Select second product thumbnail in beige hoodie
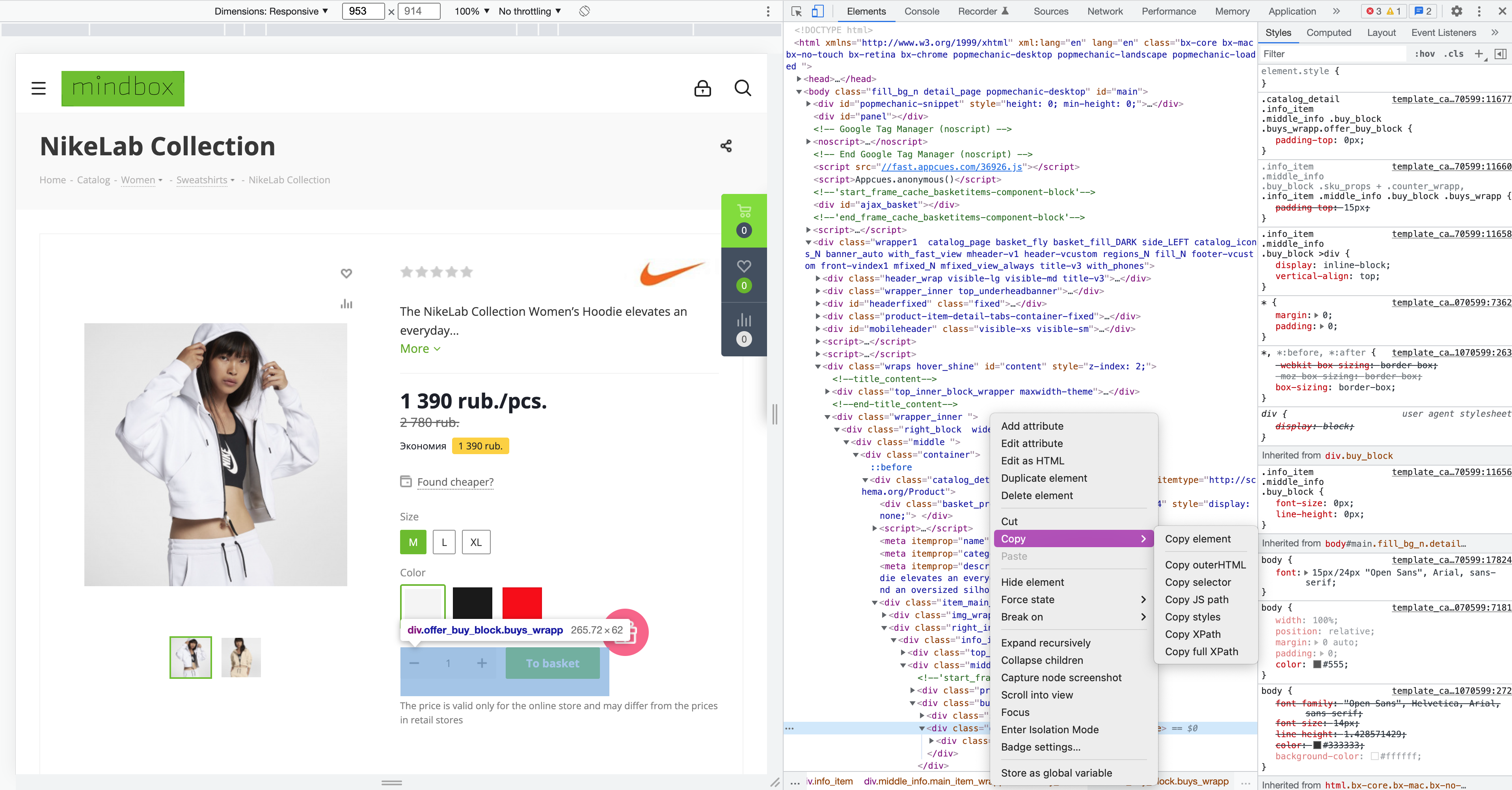This screenshot has height=790, width=1512. click(x=241, y=658)
